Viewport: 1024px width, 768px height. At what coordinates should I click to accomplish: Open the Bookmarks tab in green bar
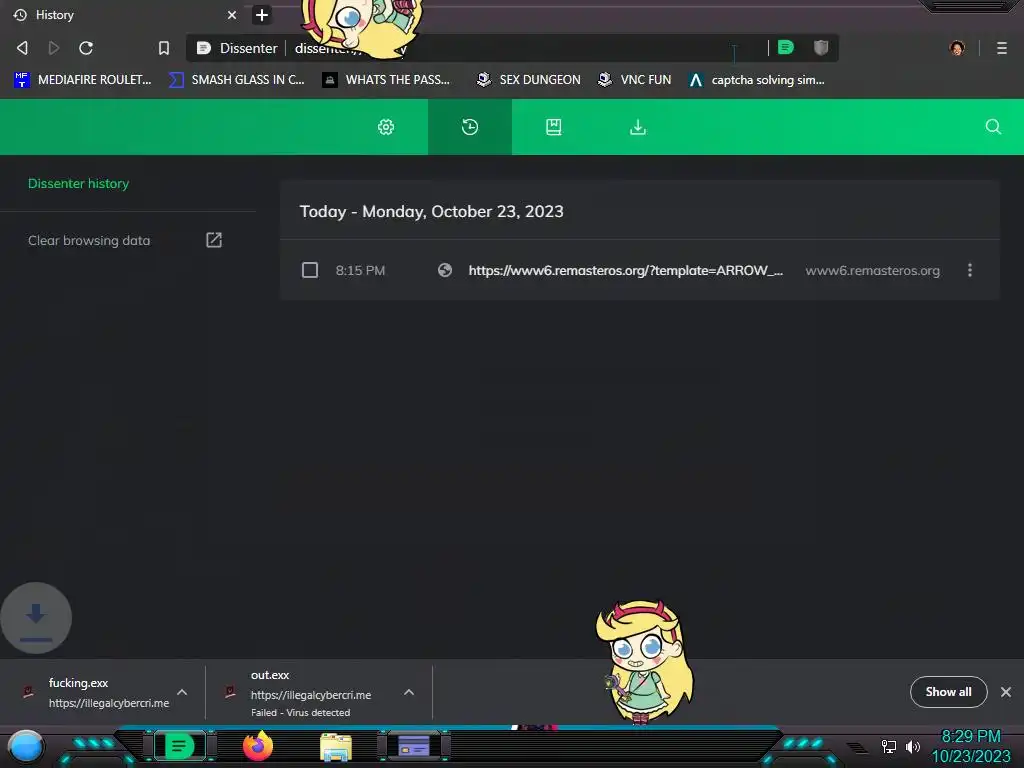[x=554, y=127]
